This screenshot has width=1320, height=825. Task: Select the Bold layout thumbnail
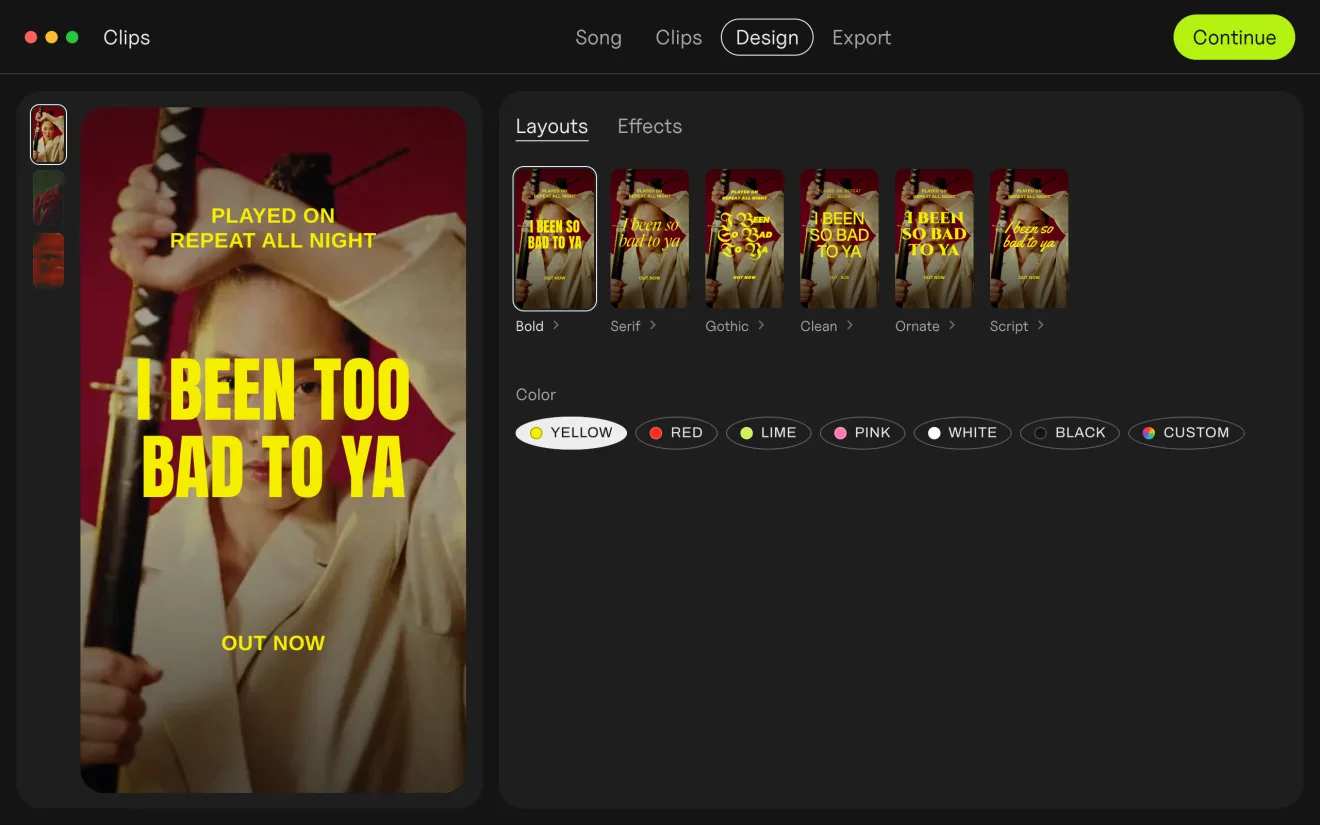555,239
